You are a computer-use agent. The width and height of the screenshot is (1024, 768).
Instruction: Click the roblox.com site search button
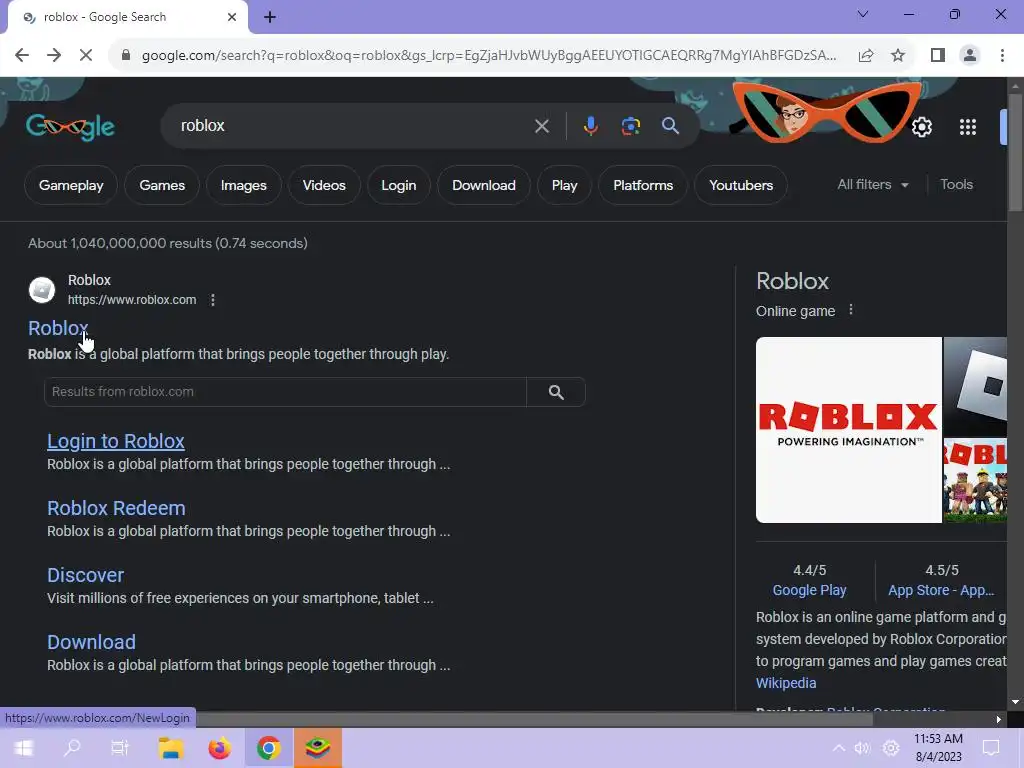point(556,392)
